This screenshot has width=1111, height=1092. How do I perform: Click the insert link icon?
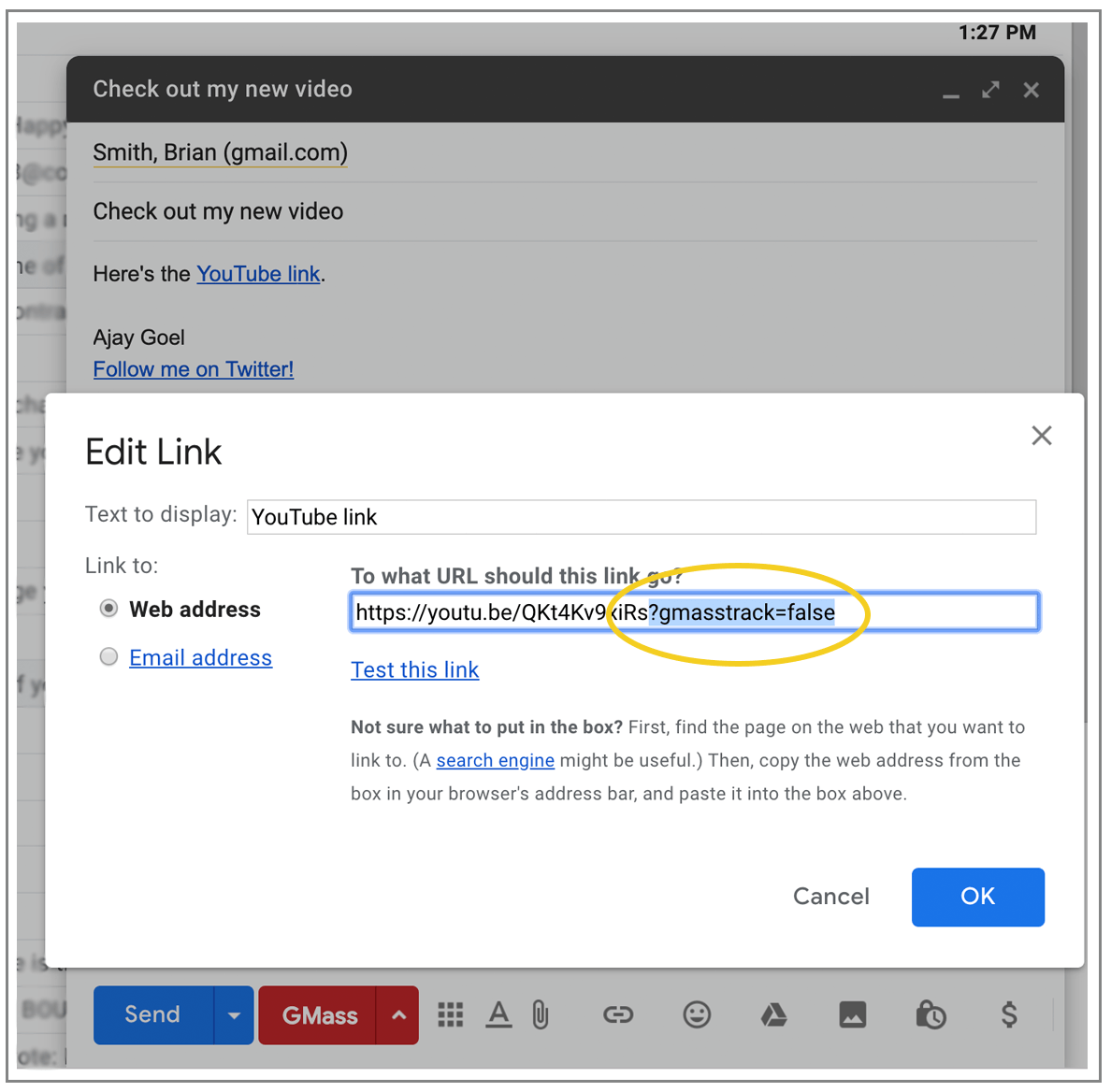pos(618,1014)
